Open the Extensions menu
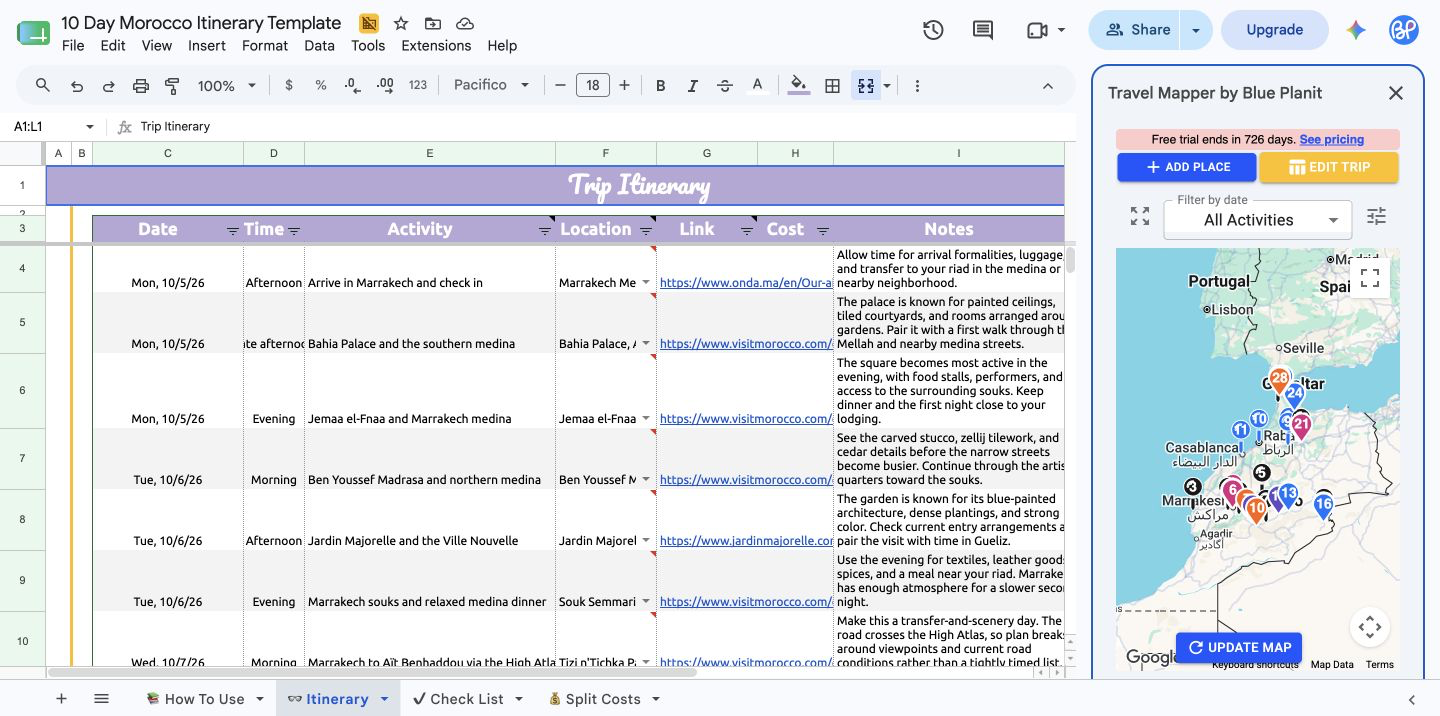 tap(436, 45)
